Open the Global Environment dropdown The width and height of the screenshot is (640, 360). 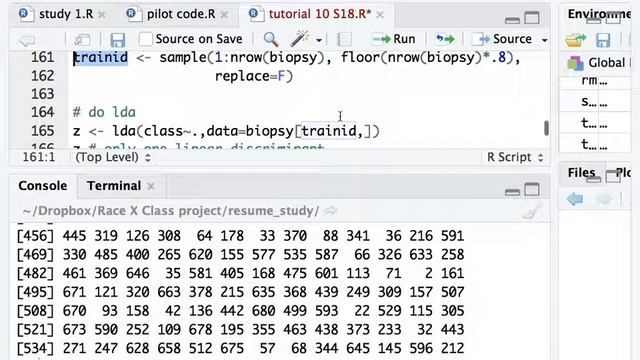[598, 62]
